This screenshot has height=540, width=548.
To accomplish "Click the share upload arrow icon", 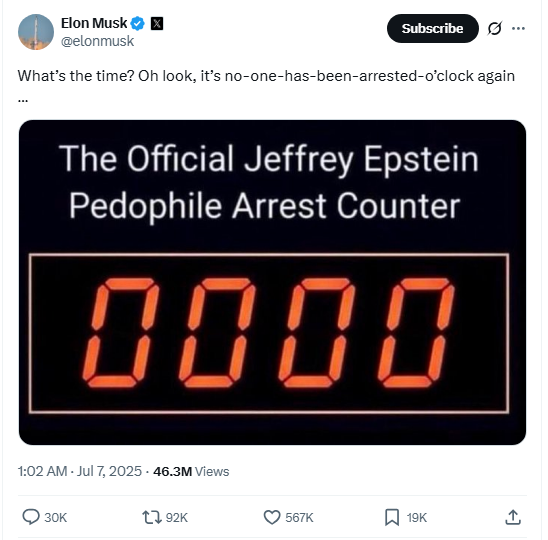I will click(x=513, y=517).
